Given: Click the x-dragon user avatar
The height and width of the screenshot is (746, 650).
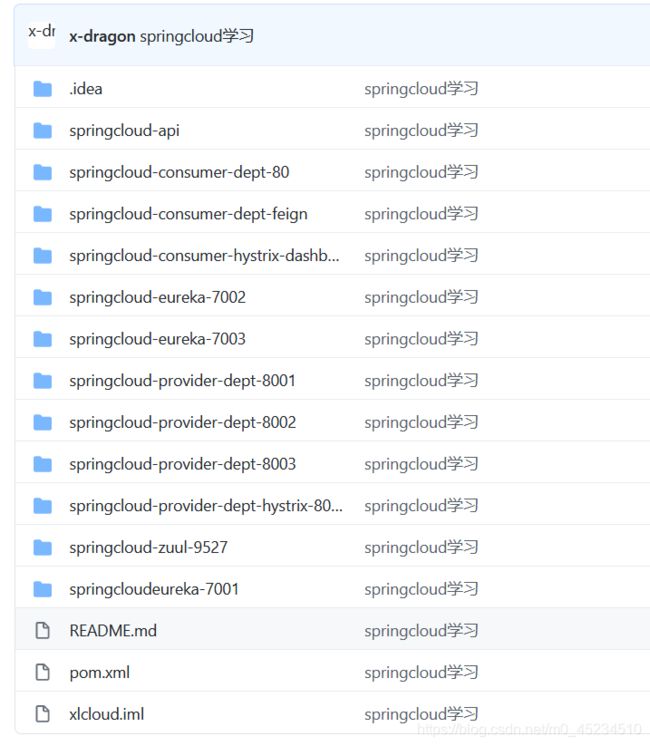Looking at the screenshot, I should [41, 35].
